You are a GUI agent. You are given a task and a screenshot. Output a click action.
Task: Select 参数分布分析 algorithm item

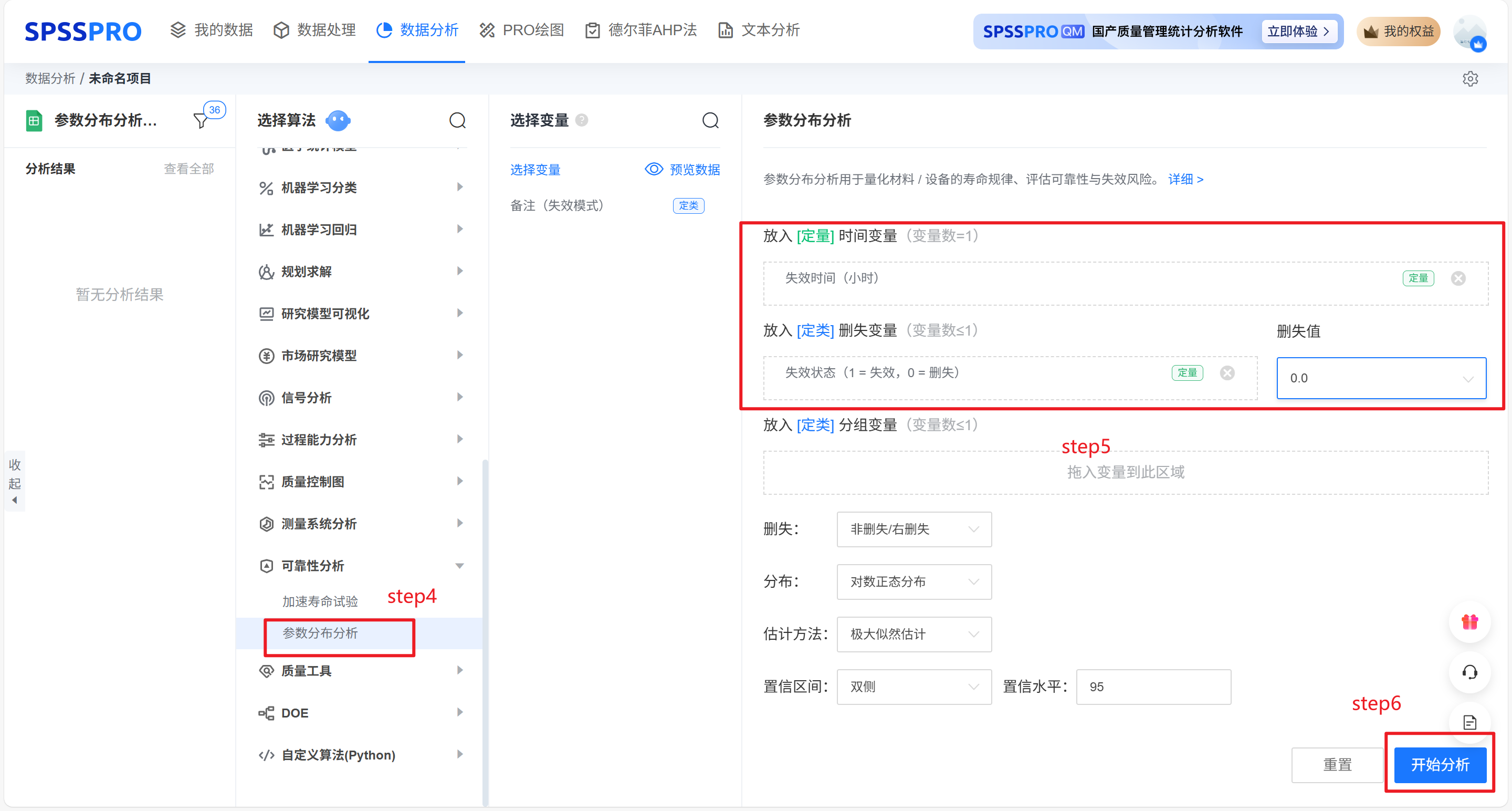pyautogui.click(x=320, y=633)
